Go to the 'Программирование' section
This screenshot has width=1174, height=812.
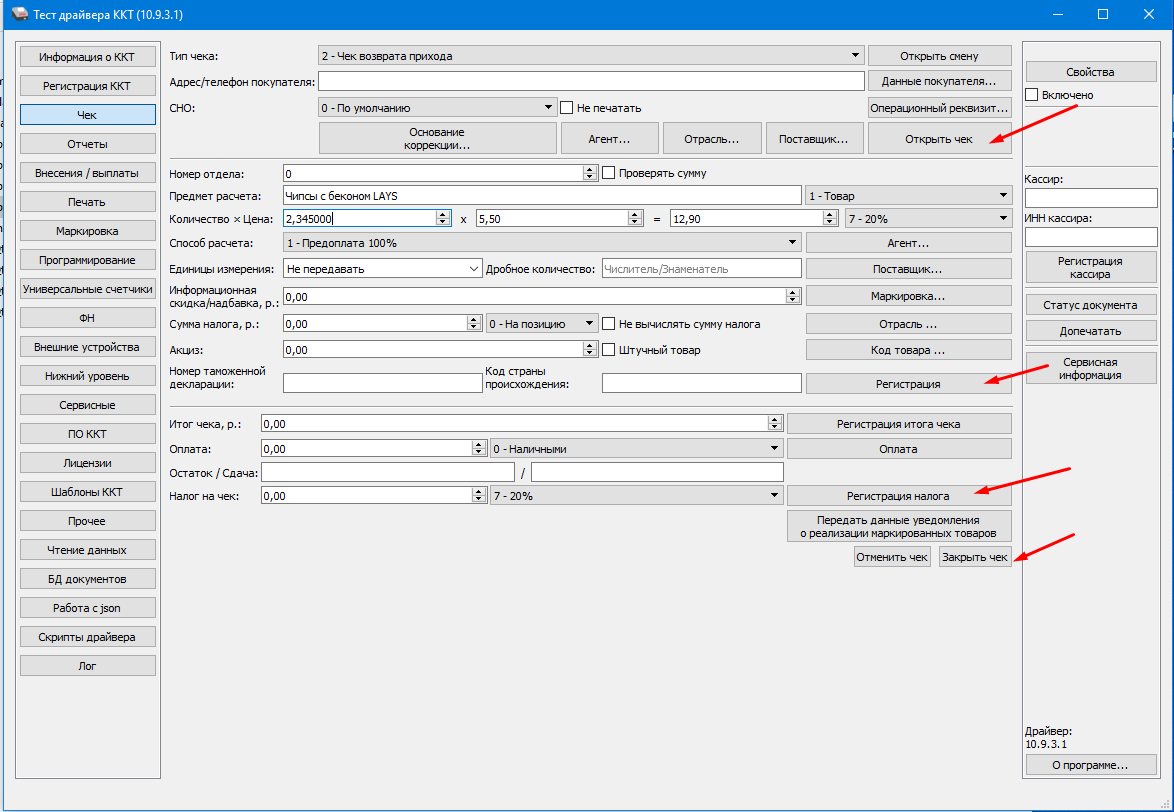(x=88, y=260)
